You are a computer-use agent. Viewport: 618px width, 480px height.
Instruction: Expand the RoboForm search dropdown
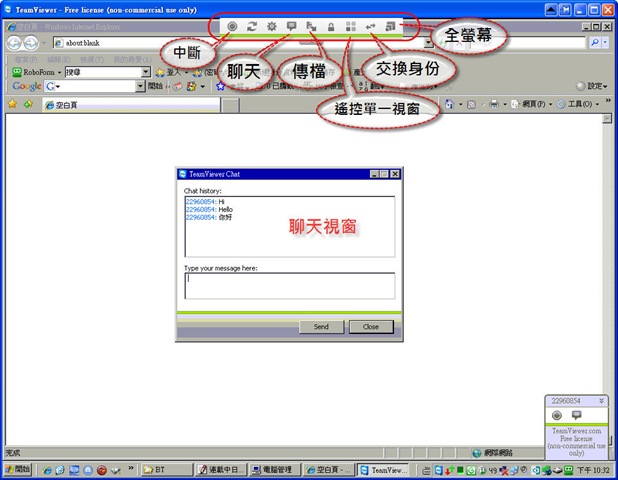tap(146, 72)
